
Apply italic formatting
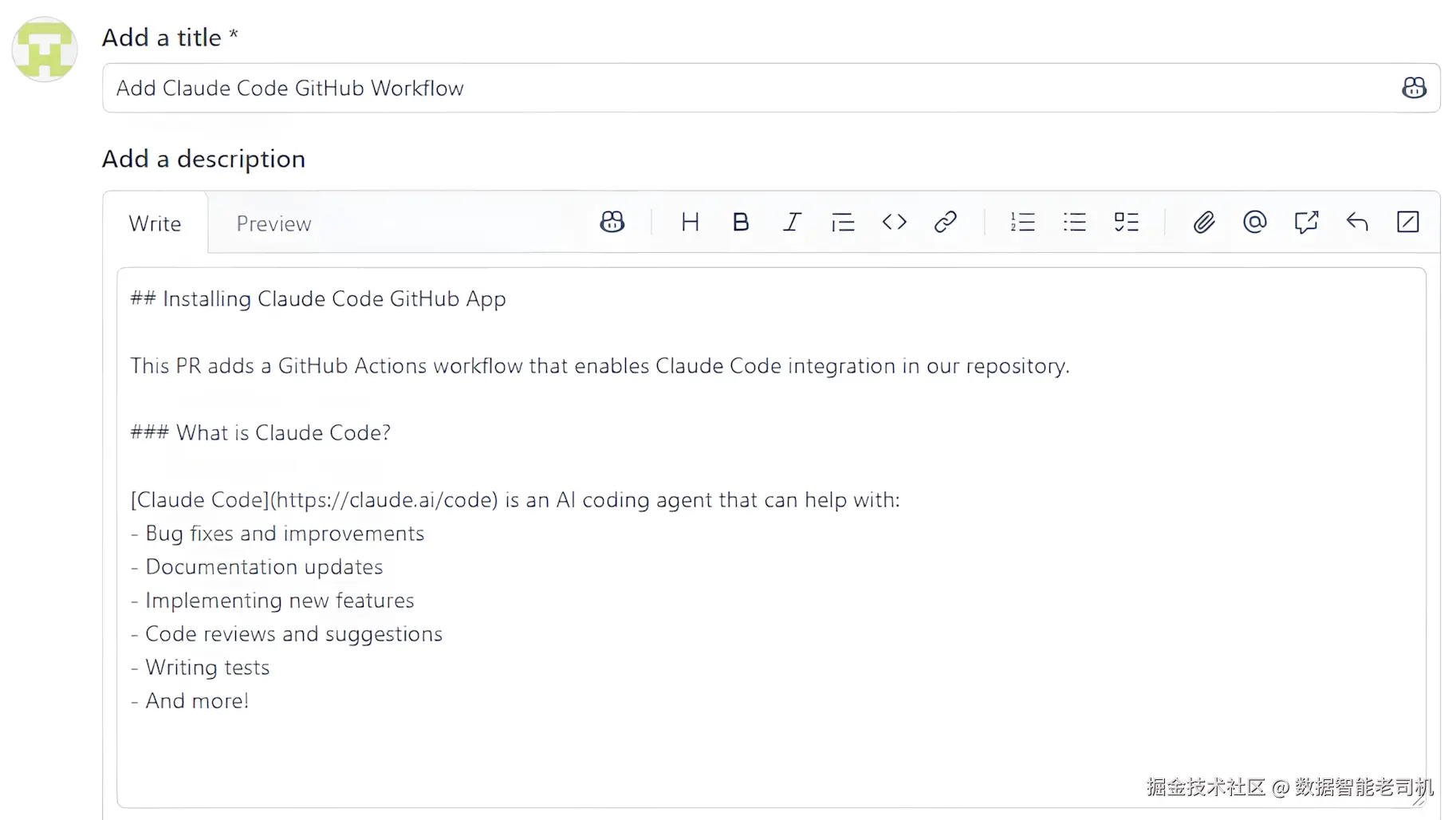coord(792,222)
